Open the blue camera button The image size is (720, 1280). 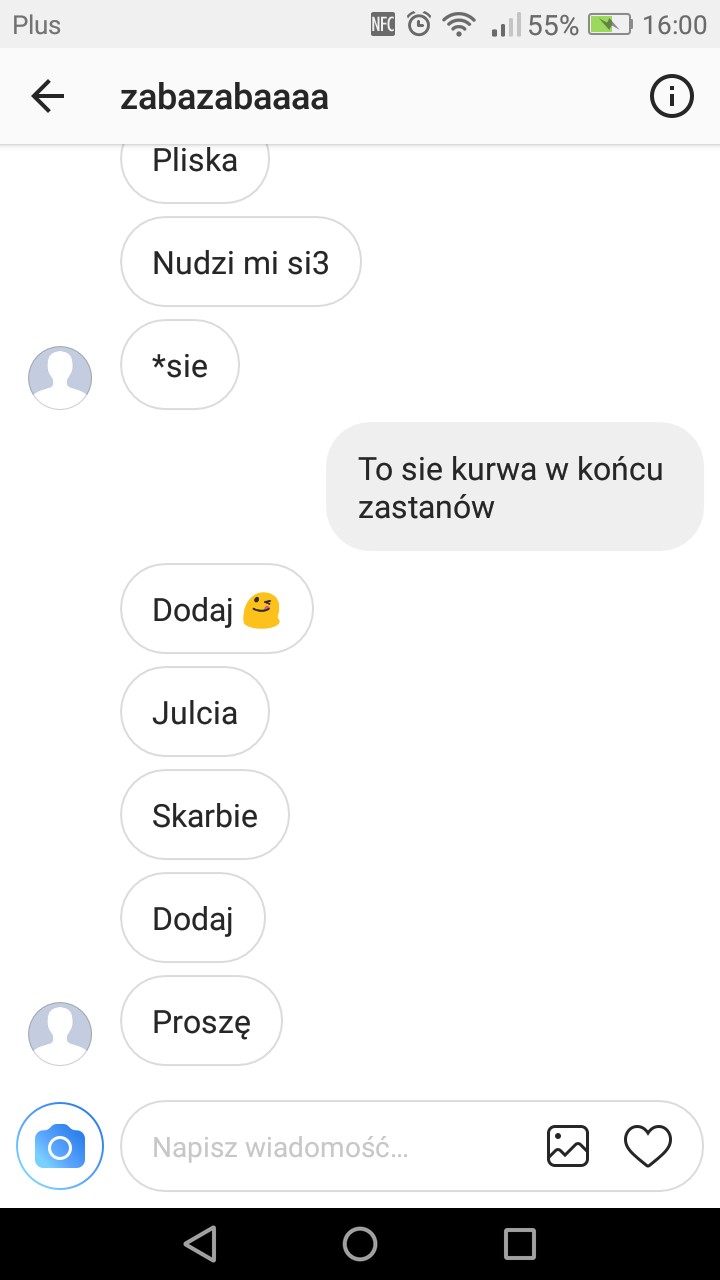pyautogui.click(x=60, y=1146)
